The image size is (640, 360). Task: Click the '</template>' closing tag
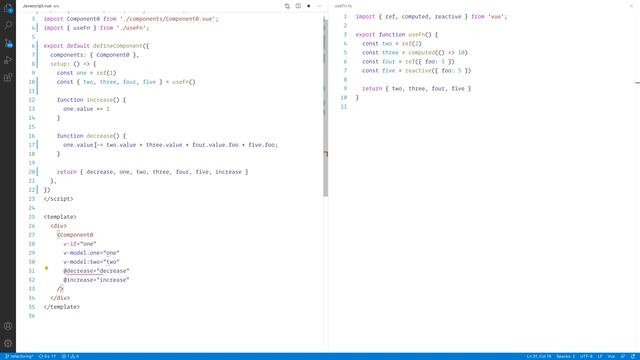(62, 307)
